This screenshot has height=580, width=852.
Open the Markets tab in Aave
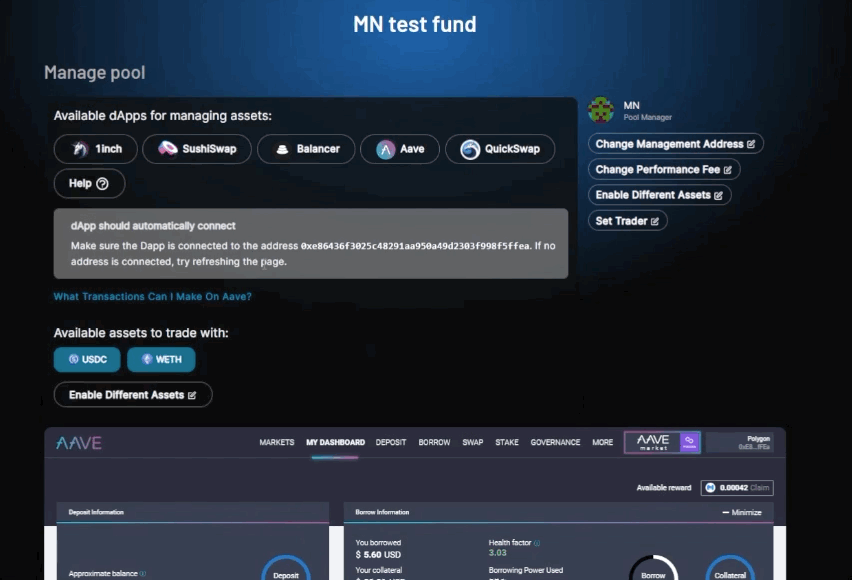277,442
